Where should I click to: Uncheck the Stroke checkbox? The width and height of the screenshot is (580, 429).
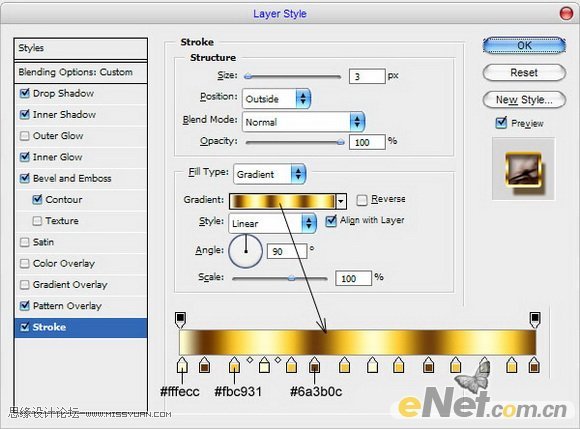coord(24,327)
